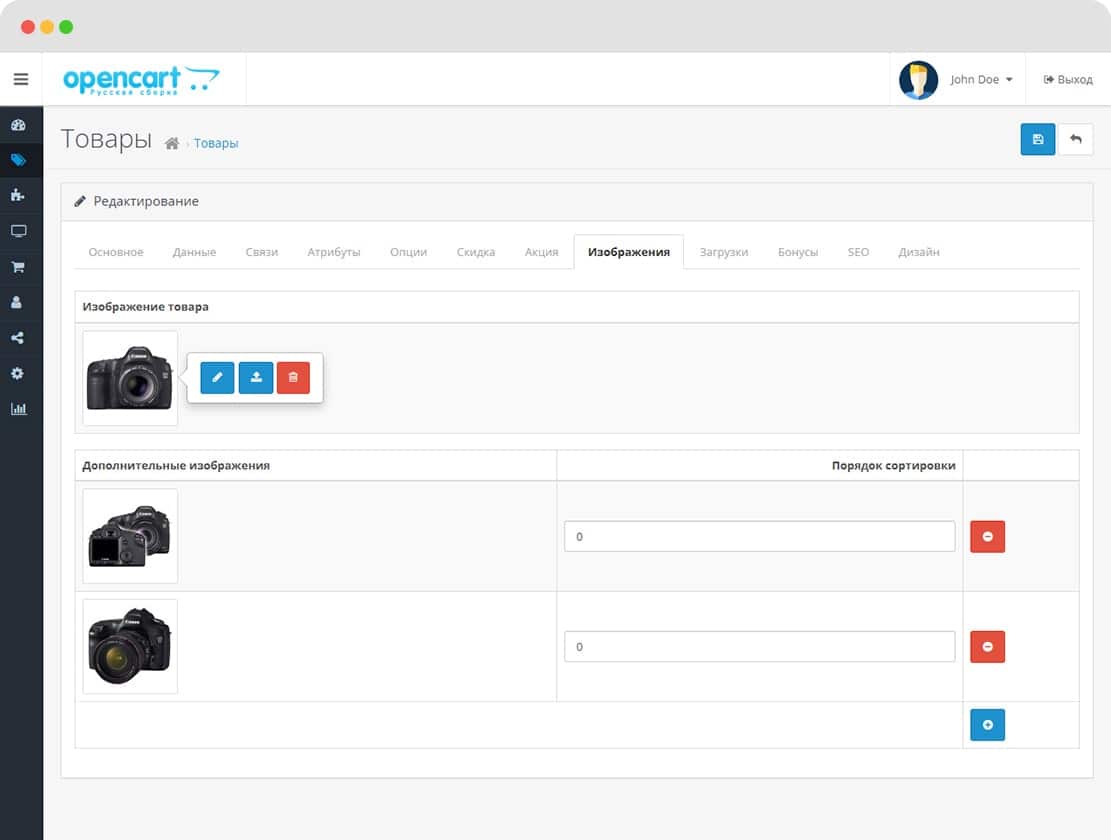Switch to the Скидка tab
The width and height of the screenshot is (1111, 840).
[475, 251]
